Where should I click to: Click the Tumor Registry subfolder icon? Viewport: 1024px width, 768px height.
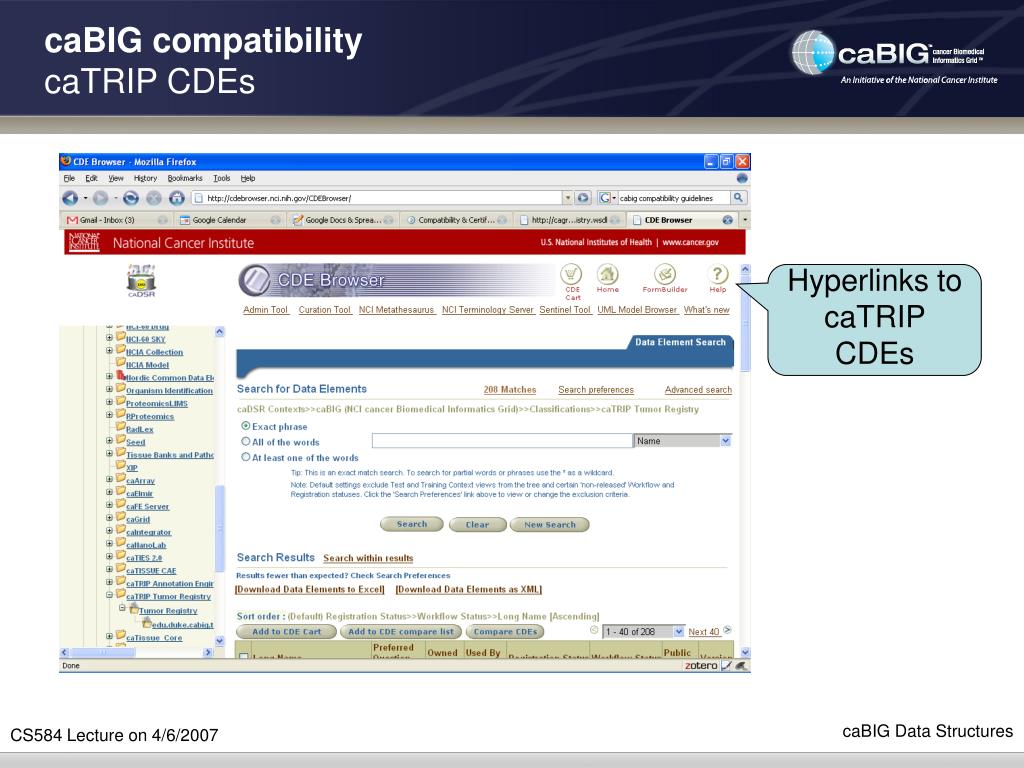point(133,609)
